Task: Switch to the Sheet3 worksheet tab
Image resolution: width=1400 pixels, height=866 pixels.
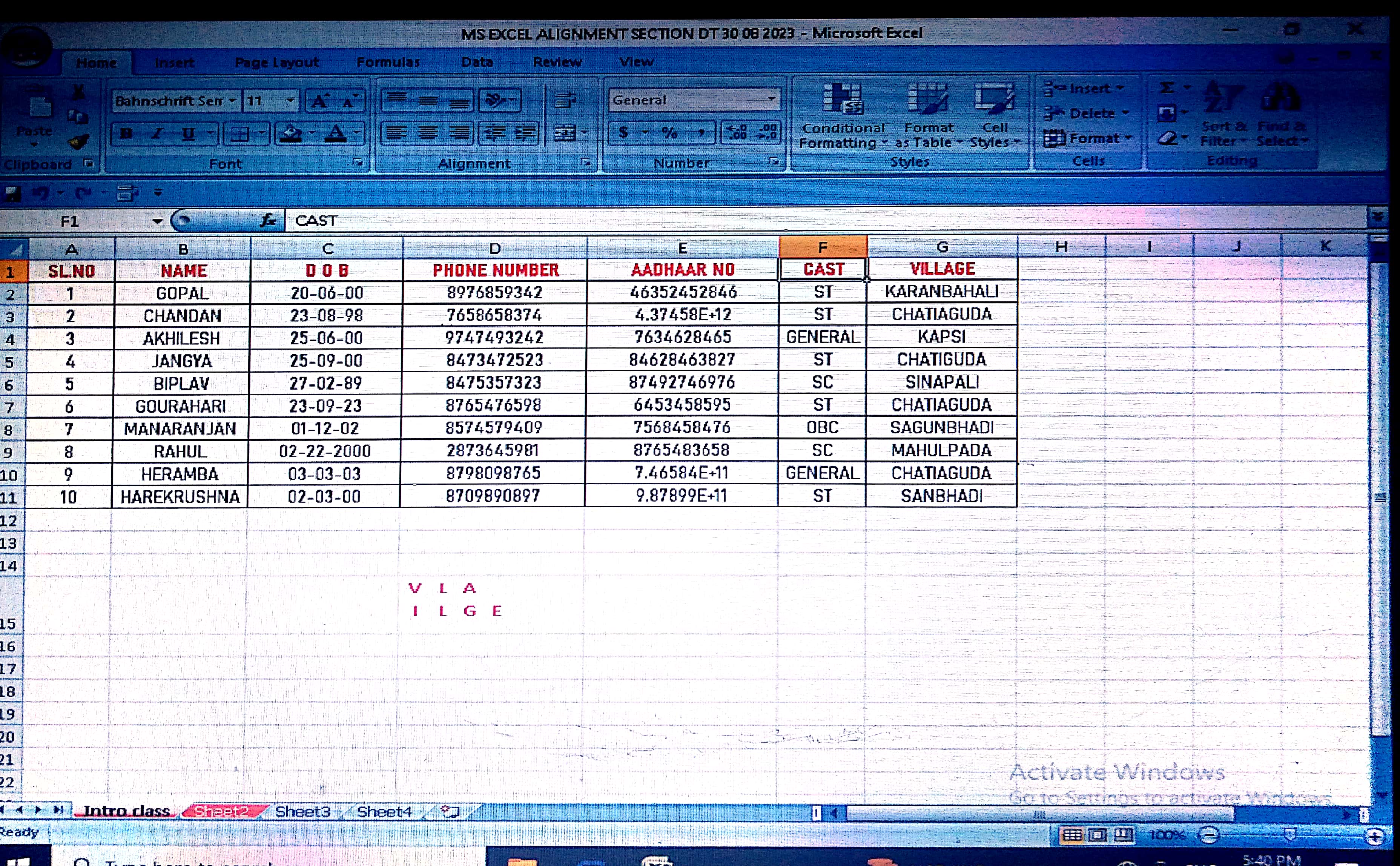Action: pyautogui.click(x=302, y=812)
